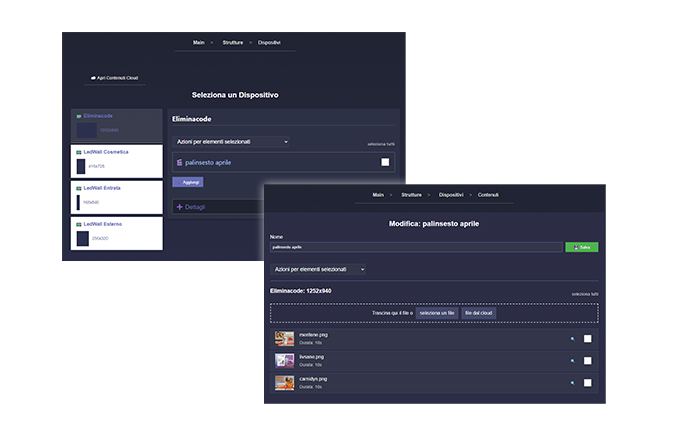The width and height of the screenshot is (700, 438).
Task: Click Main breadcrumb in Modifica window
Action: tap(378, 195)
